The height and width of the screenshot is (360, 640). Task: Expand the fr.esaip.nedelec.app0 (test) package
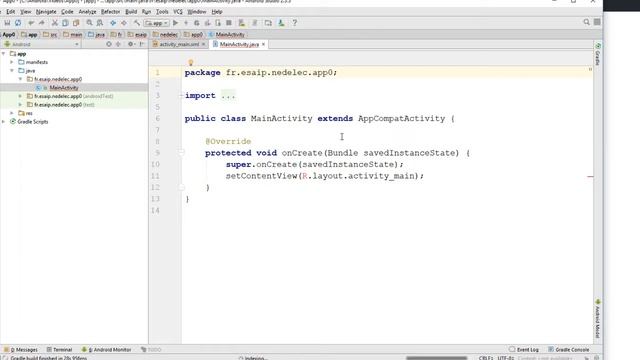coord(20,105)
